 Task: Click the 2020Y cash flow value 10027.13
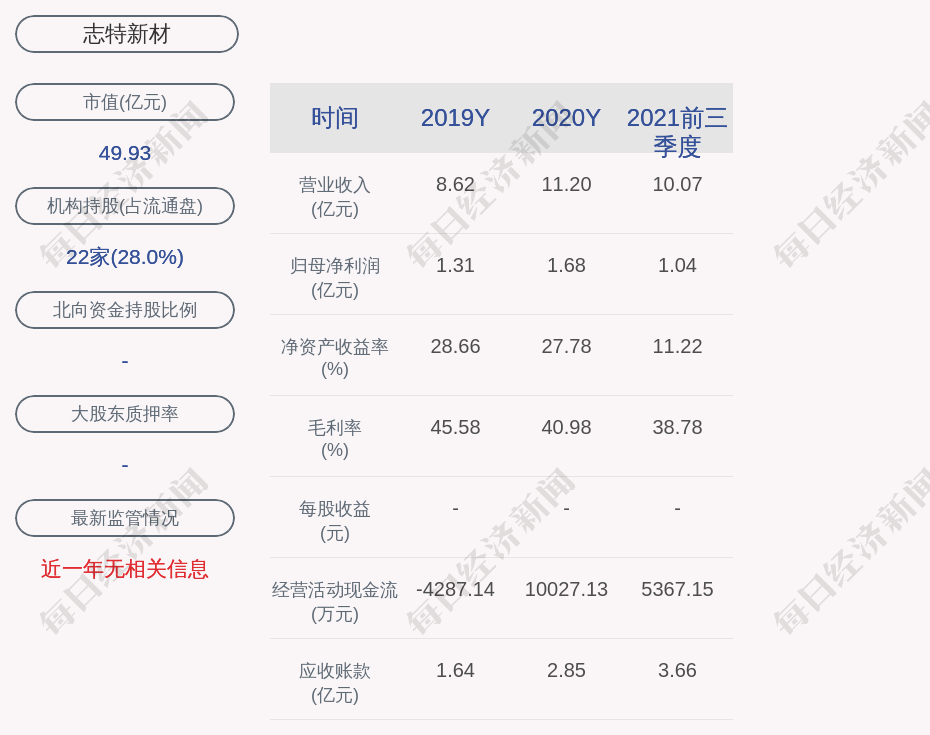coord(566,589)
